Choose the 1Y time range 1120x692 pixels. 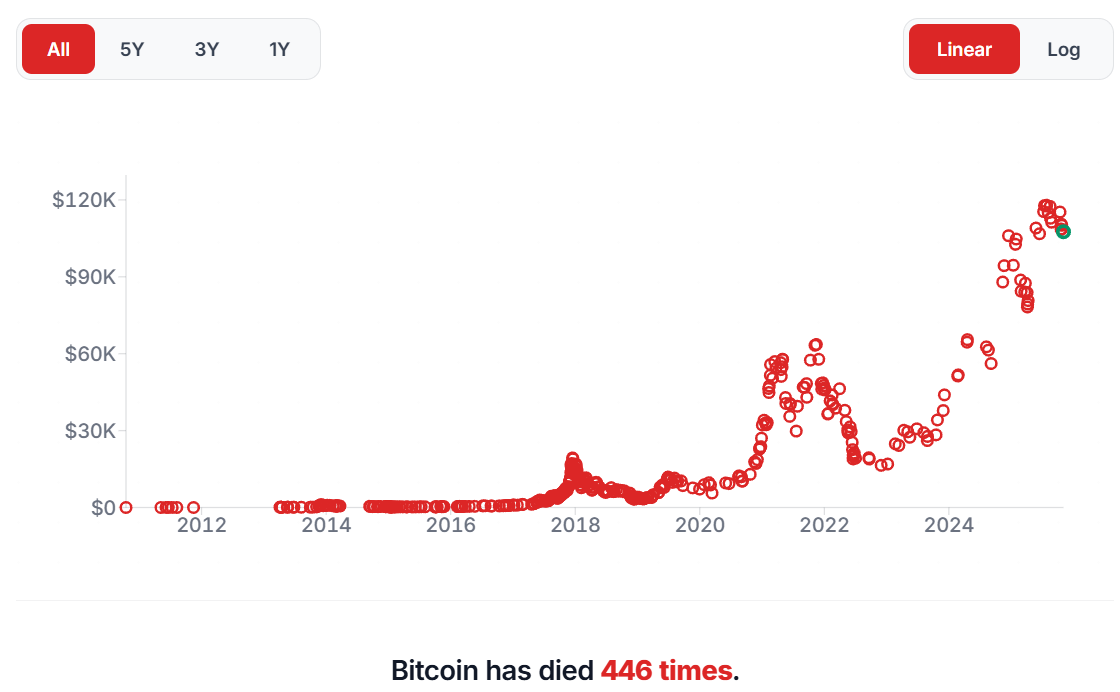[280, 49]
